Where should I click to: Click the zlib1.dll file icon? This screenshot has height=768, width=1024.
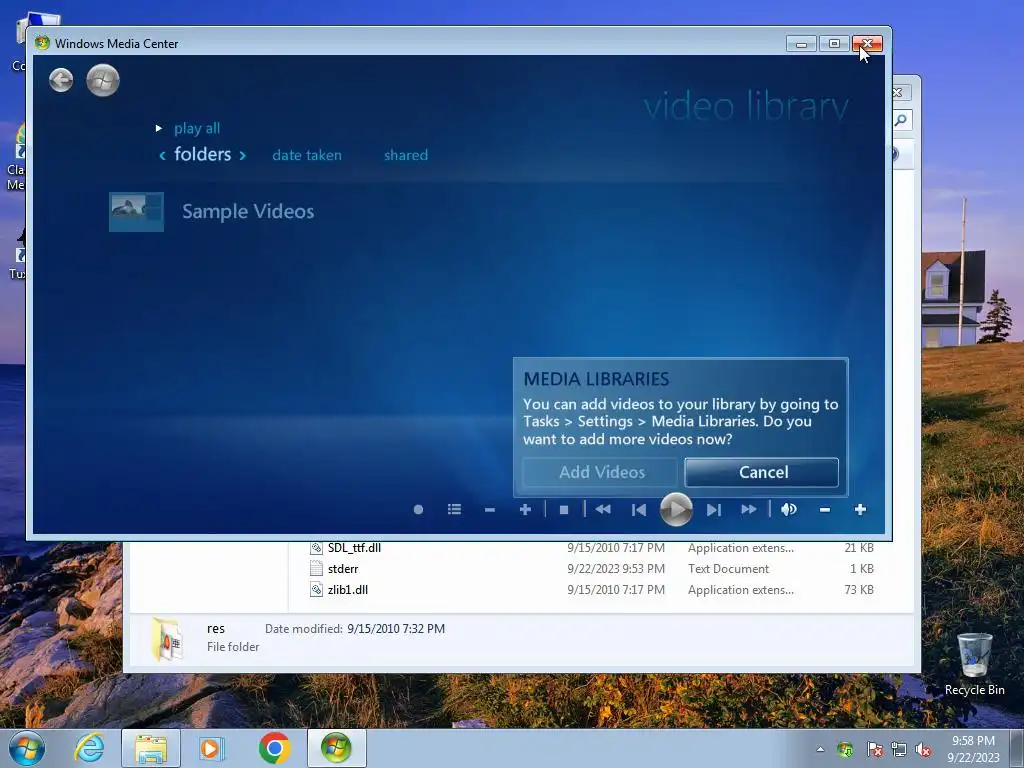tap(316, 590)
